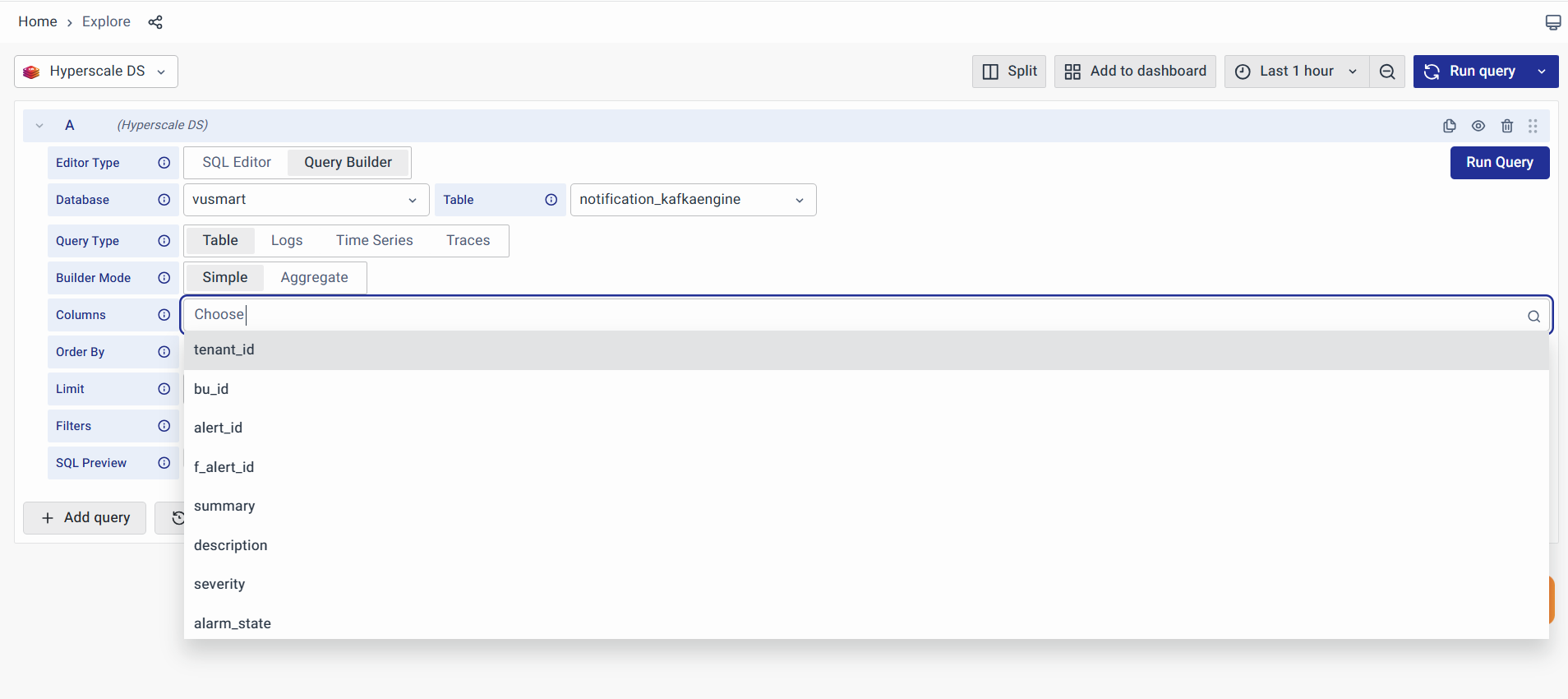Screen dimensions: 1568x699
Task: Click the info icon beside Builder Mode
Action: click(164, 278)
